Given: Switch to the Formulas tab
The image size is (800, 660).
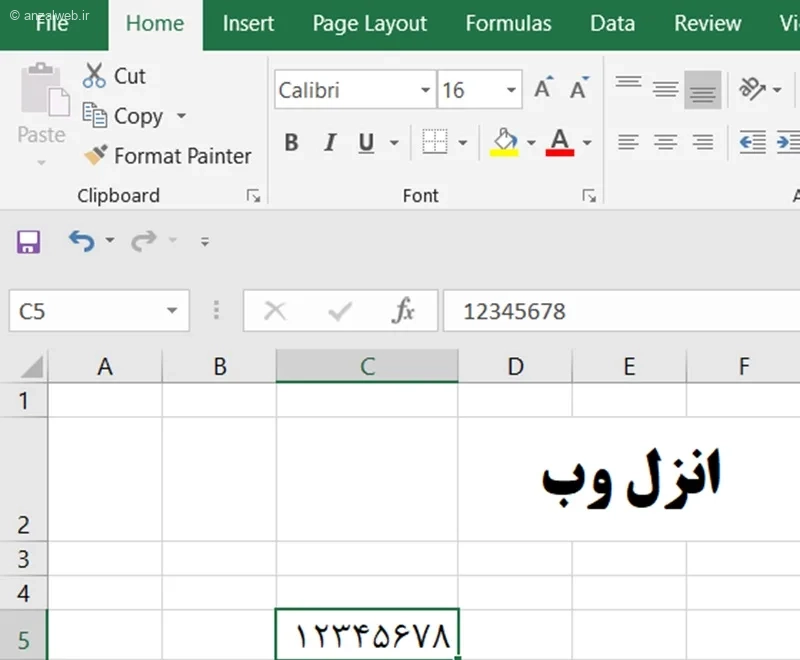Looking at the screenshot, I should [x=509, y=23].
